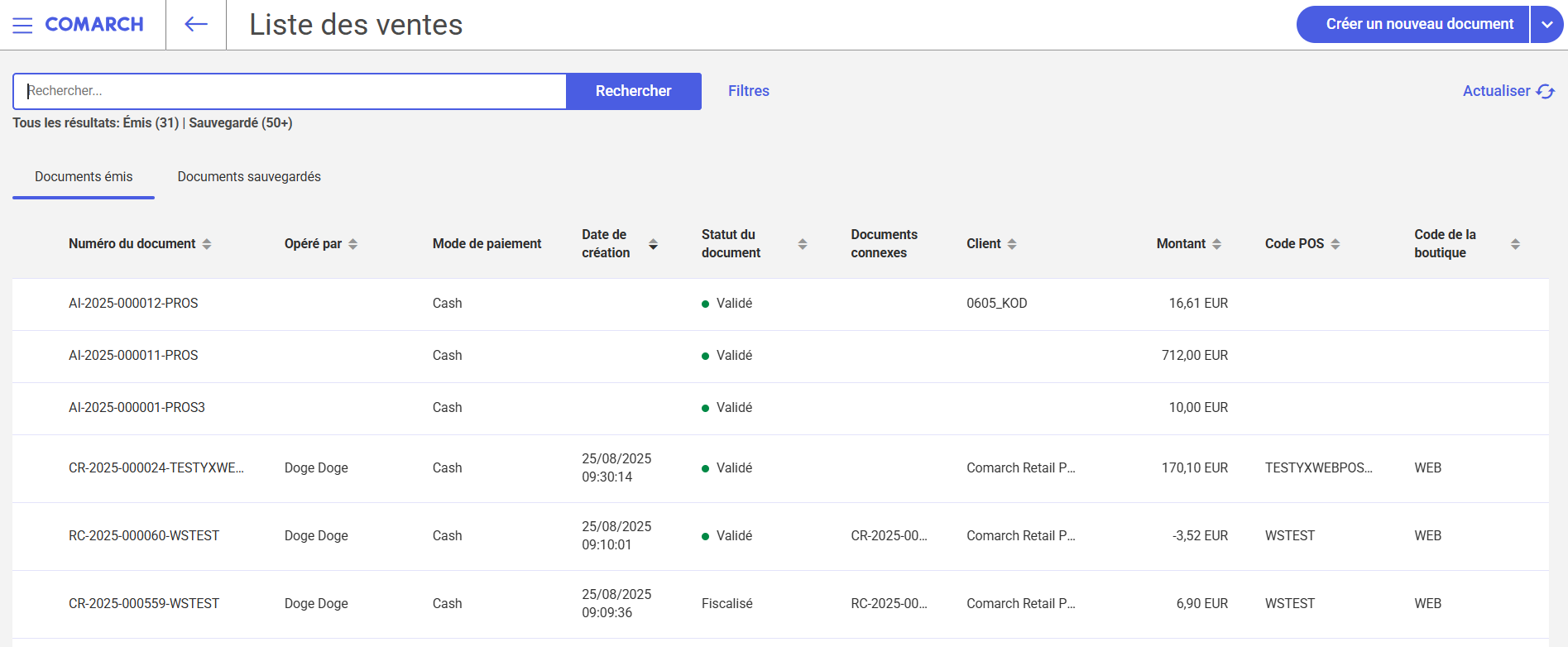Image resolution: width=1568 pixels, height=647 pixels.
Task: Click the back arrow icon
Action: (x=196, y=25)
